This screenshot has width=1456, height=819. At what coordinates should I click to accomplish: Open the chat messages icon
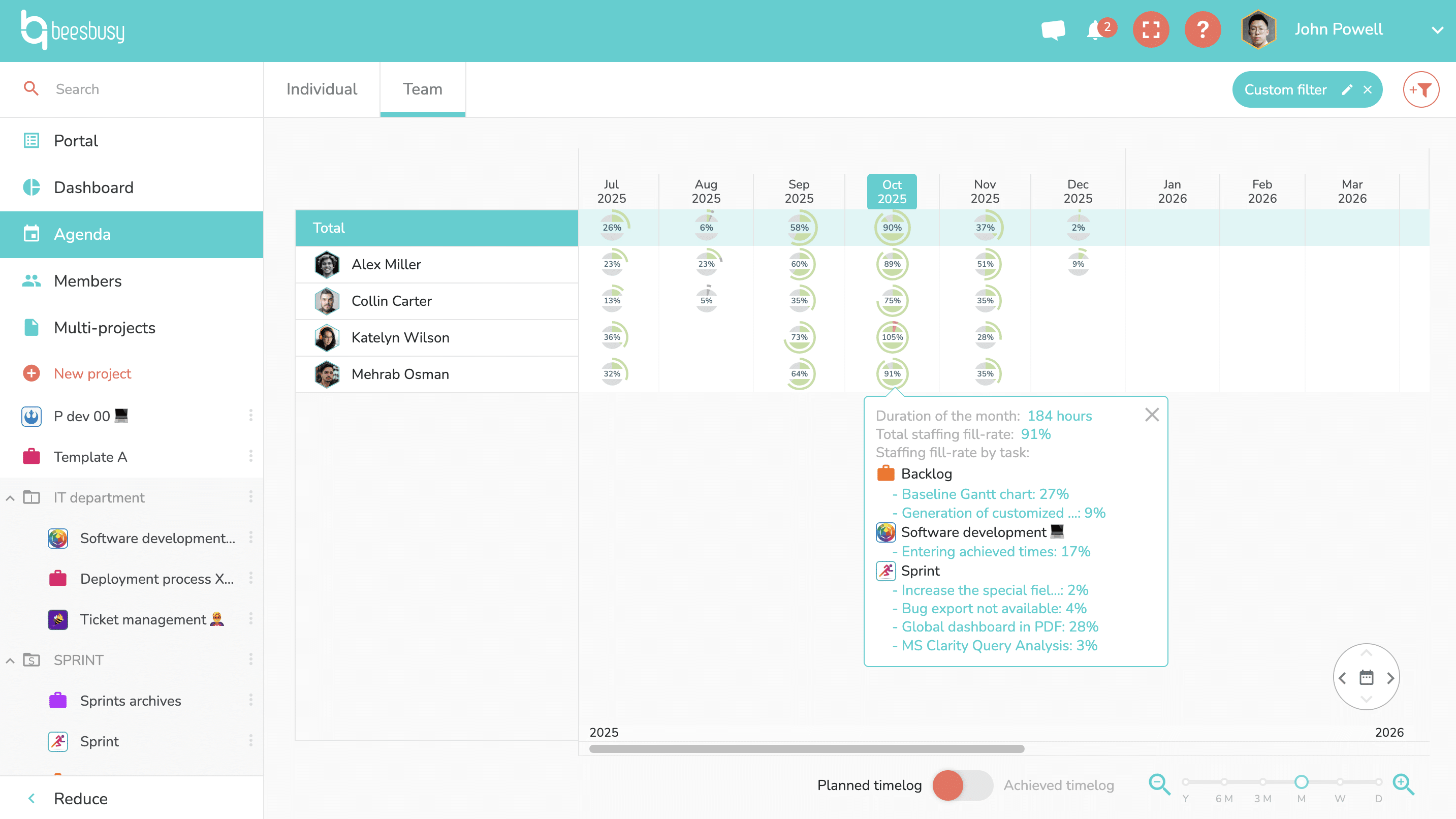1053,29
